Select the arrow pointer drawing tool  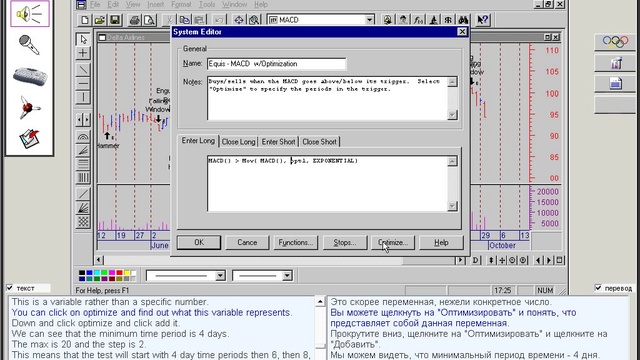click(83, 39)
